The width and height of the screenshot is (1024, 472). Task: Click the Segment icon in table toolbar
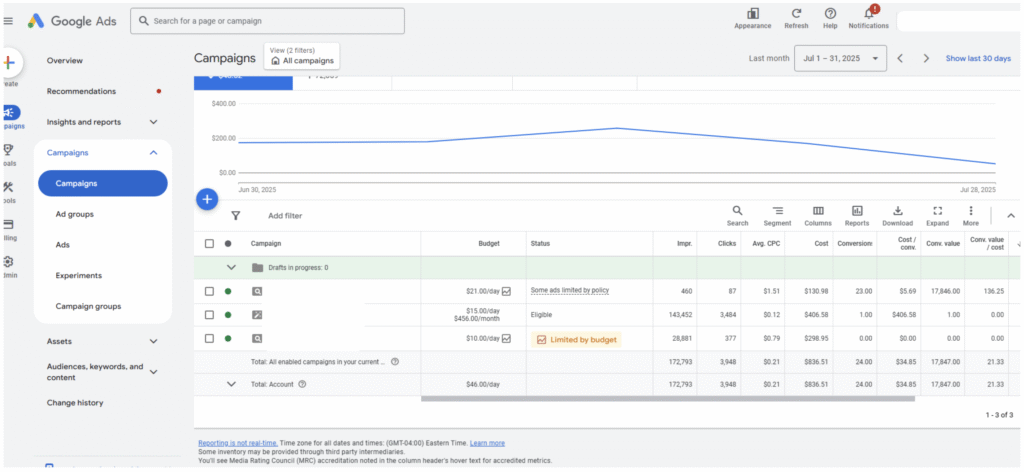coord(777,211)
